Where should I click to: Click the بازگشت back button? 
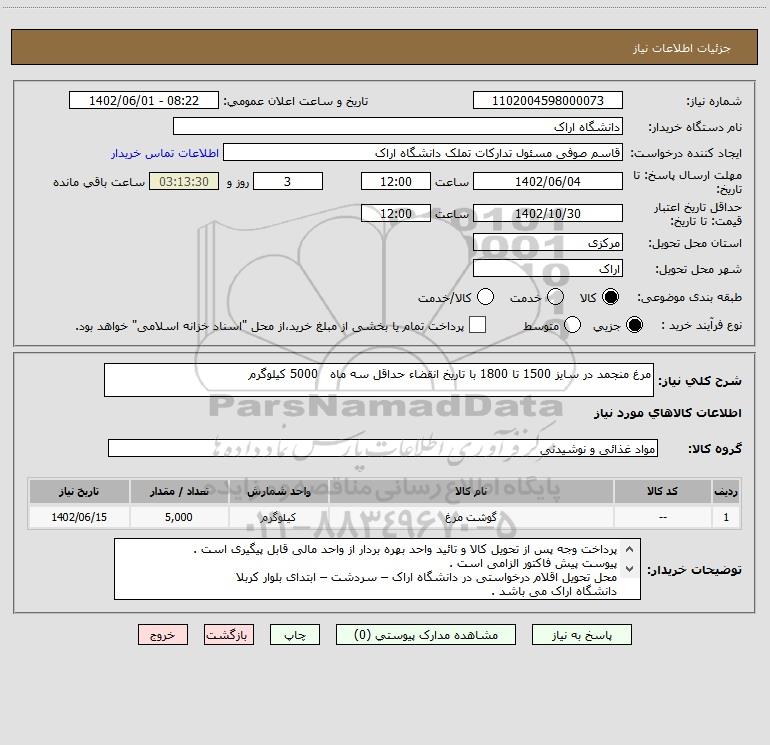coord(229,635)
